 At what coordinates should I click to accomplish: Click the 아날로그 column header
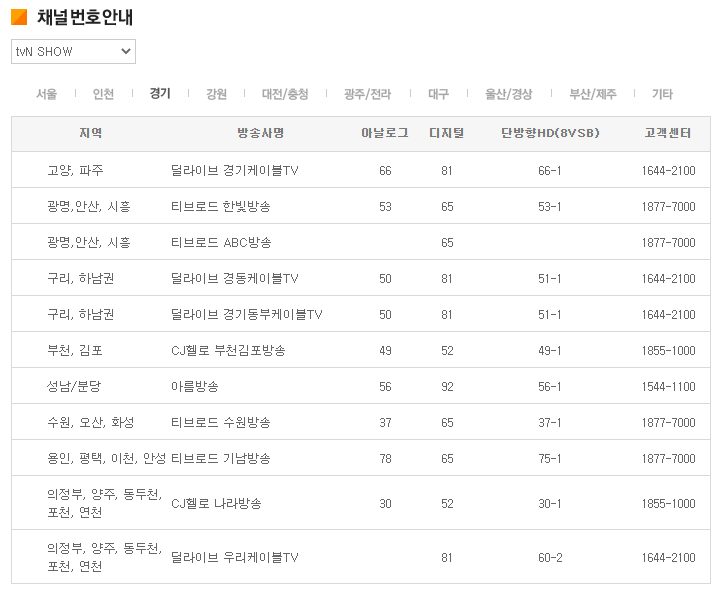point(385,133)
